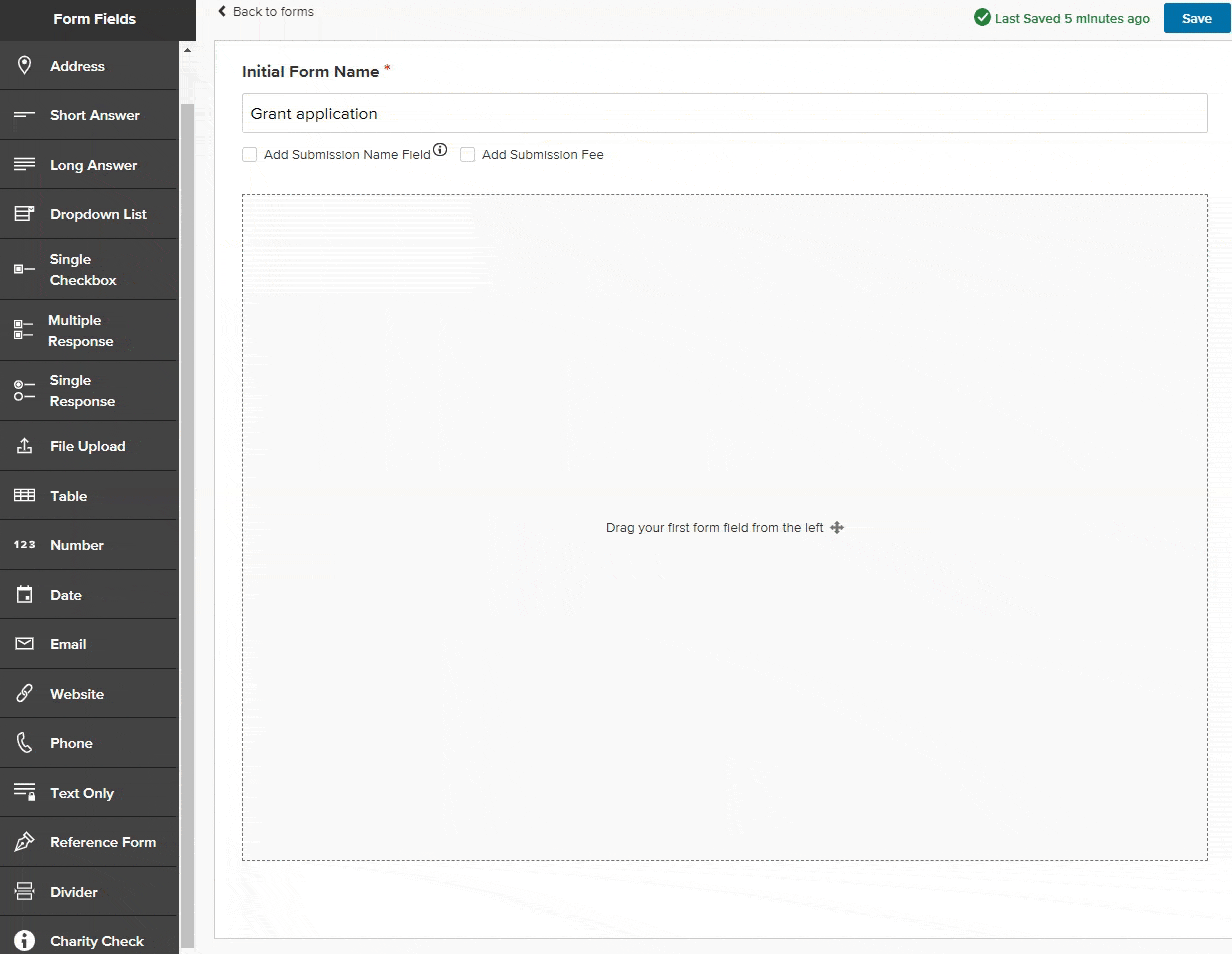Click info icon beside Submission Name Field
This screenshot has width=1232, height=954.
[440, 150]
